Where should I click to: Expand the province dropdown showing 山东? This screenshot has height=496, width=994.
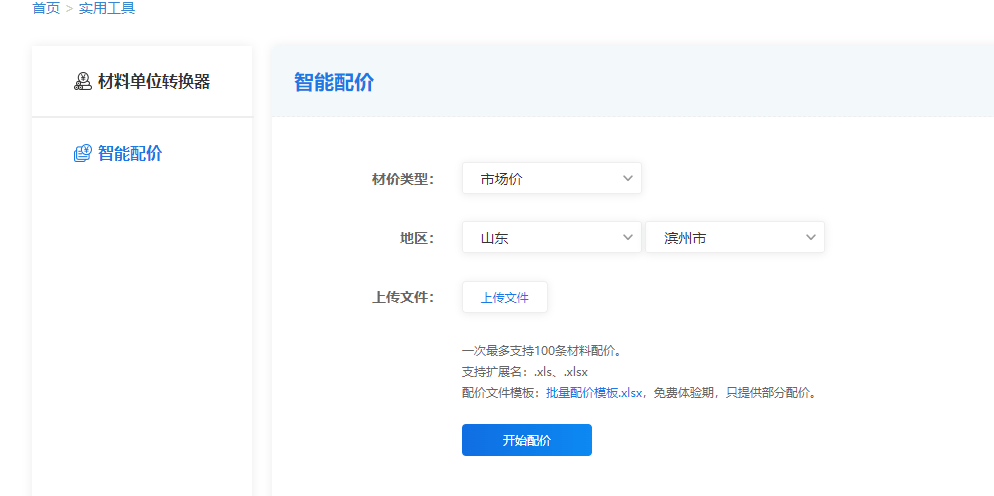coord(552,237)
